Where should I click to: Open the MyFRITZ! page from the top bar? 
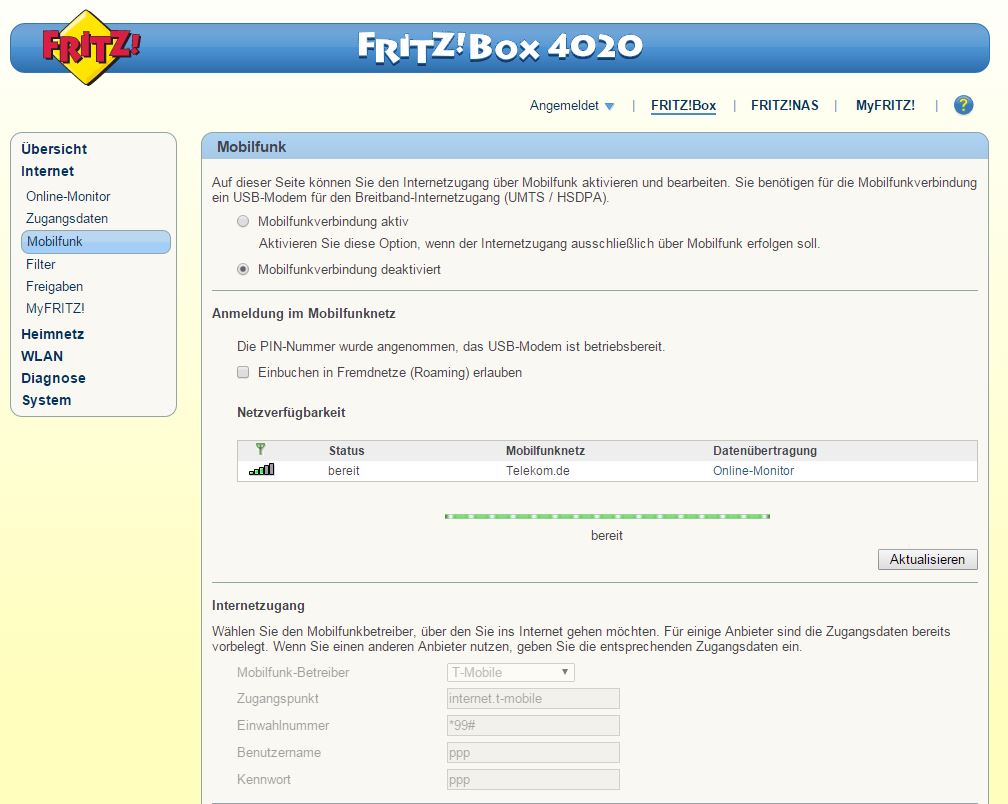[884, 104]
